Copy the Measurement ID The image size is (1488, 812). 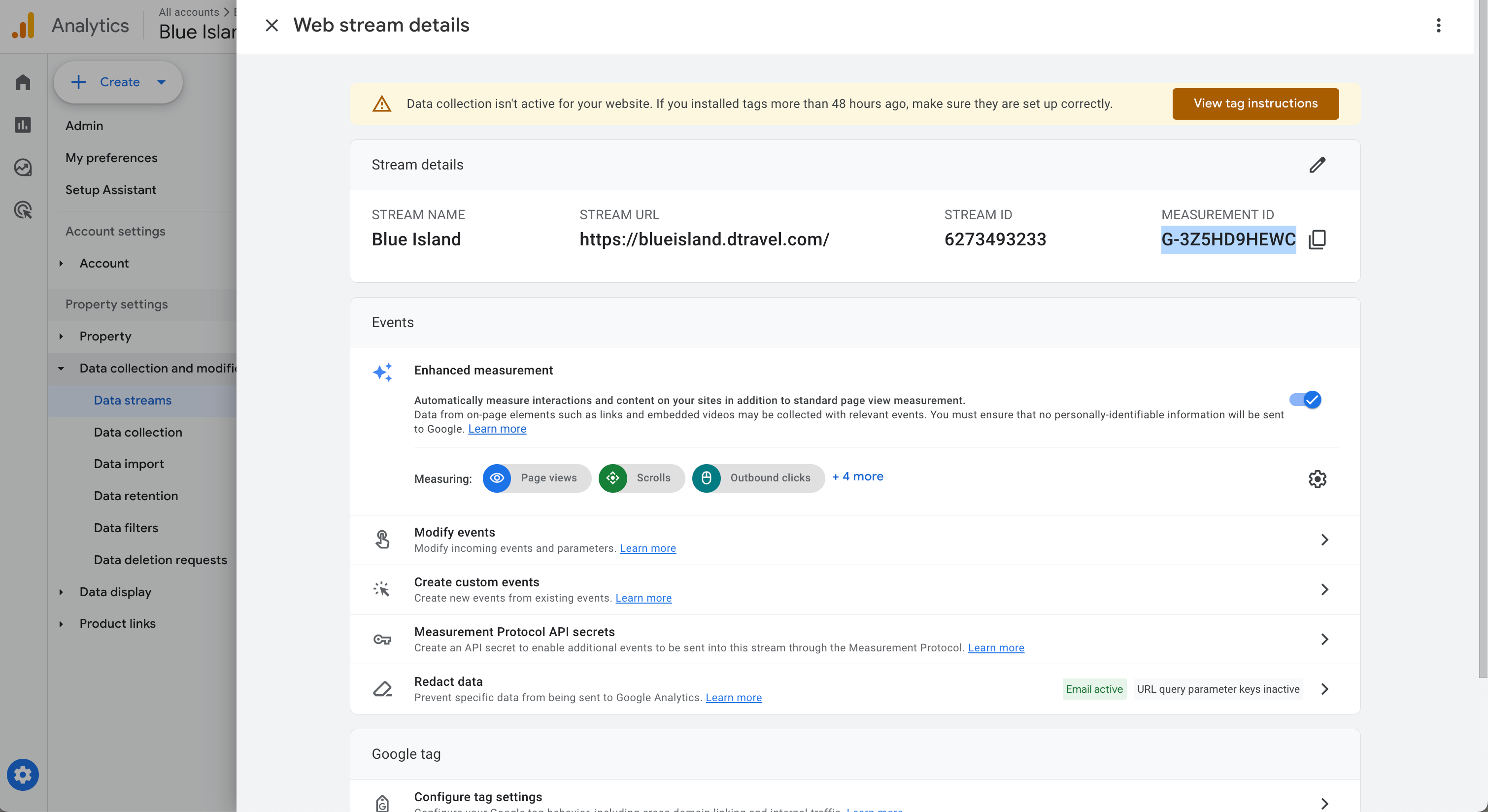click(x=1317, y=239)
